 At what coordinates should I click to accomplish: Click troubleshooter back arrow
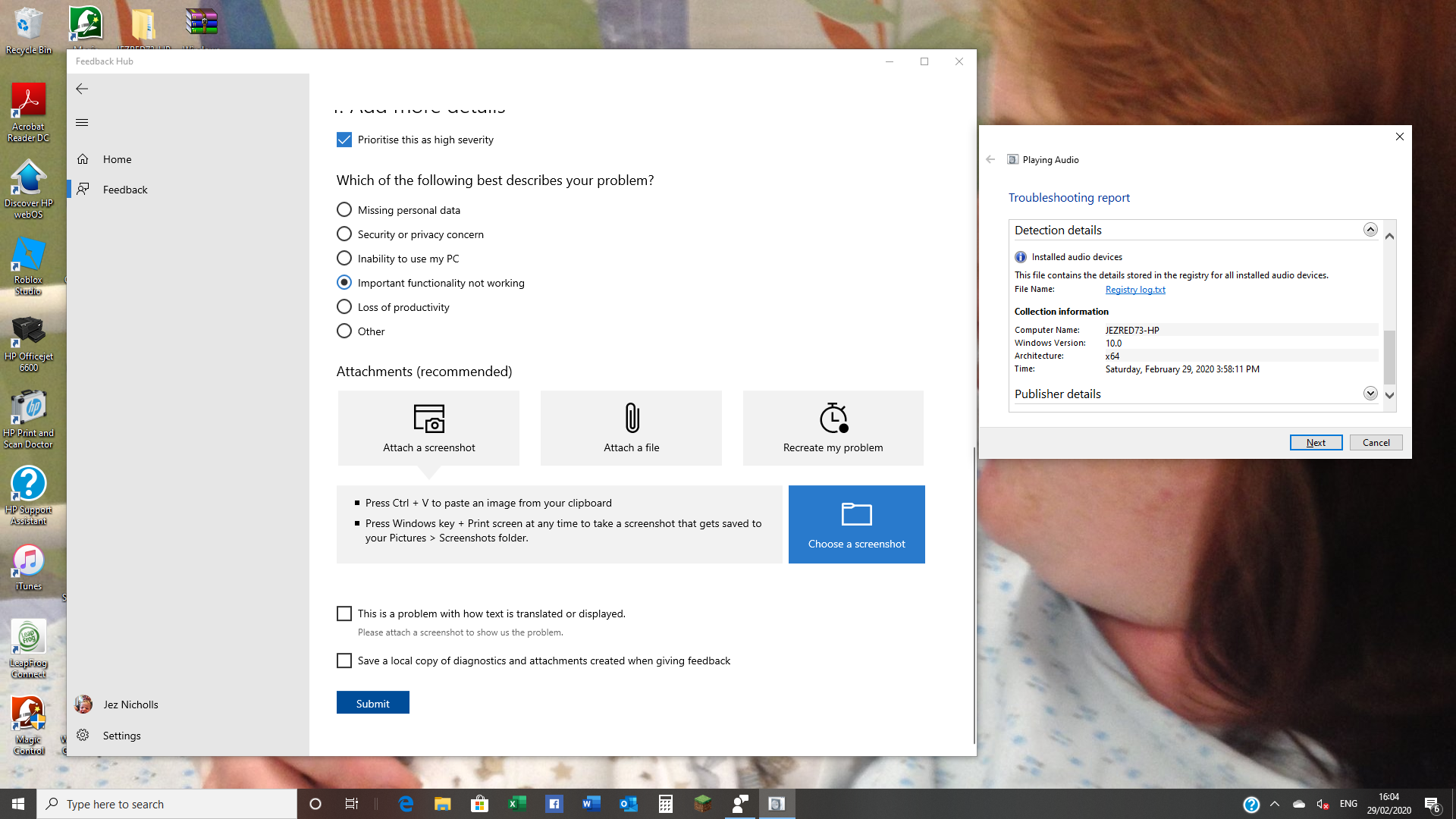(990, 159)
